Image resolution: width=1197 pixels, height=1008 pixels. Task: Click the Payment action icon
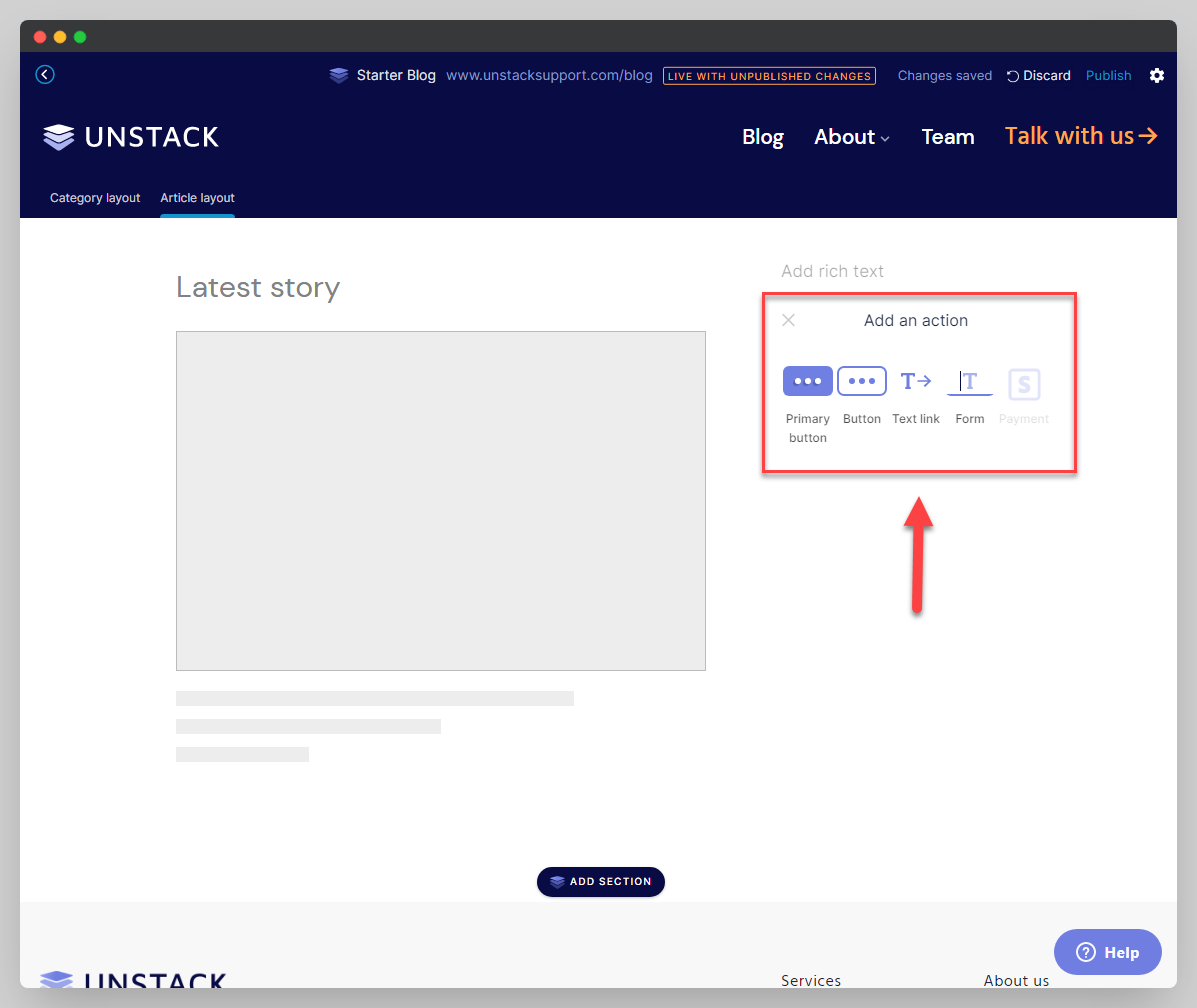point(1024,384)
